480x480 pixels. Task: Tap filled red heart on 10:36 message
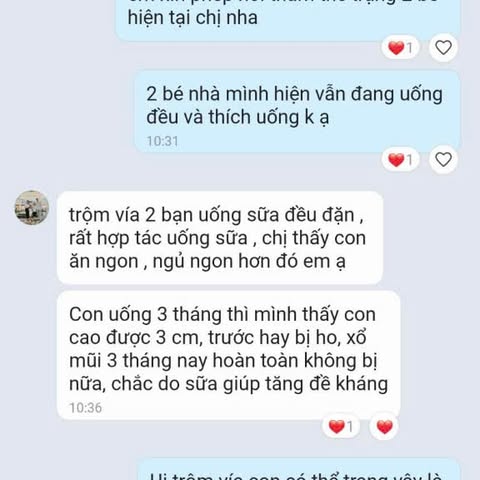(x=384, y=426)
